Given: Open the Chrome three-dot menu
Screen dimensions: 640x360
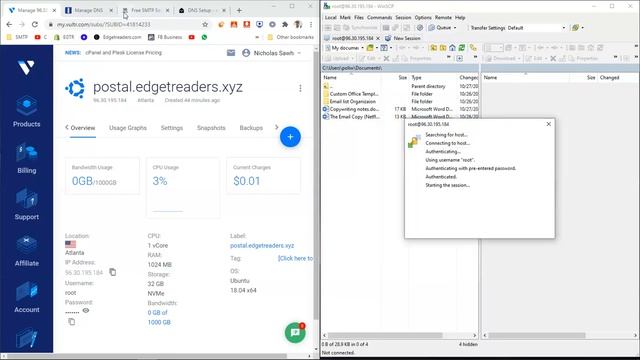Looking at the screenshot, I should (311, 24).
